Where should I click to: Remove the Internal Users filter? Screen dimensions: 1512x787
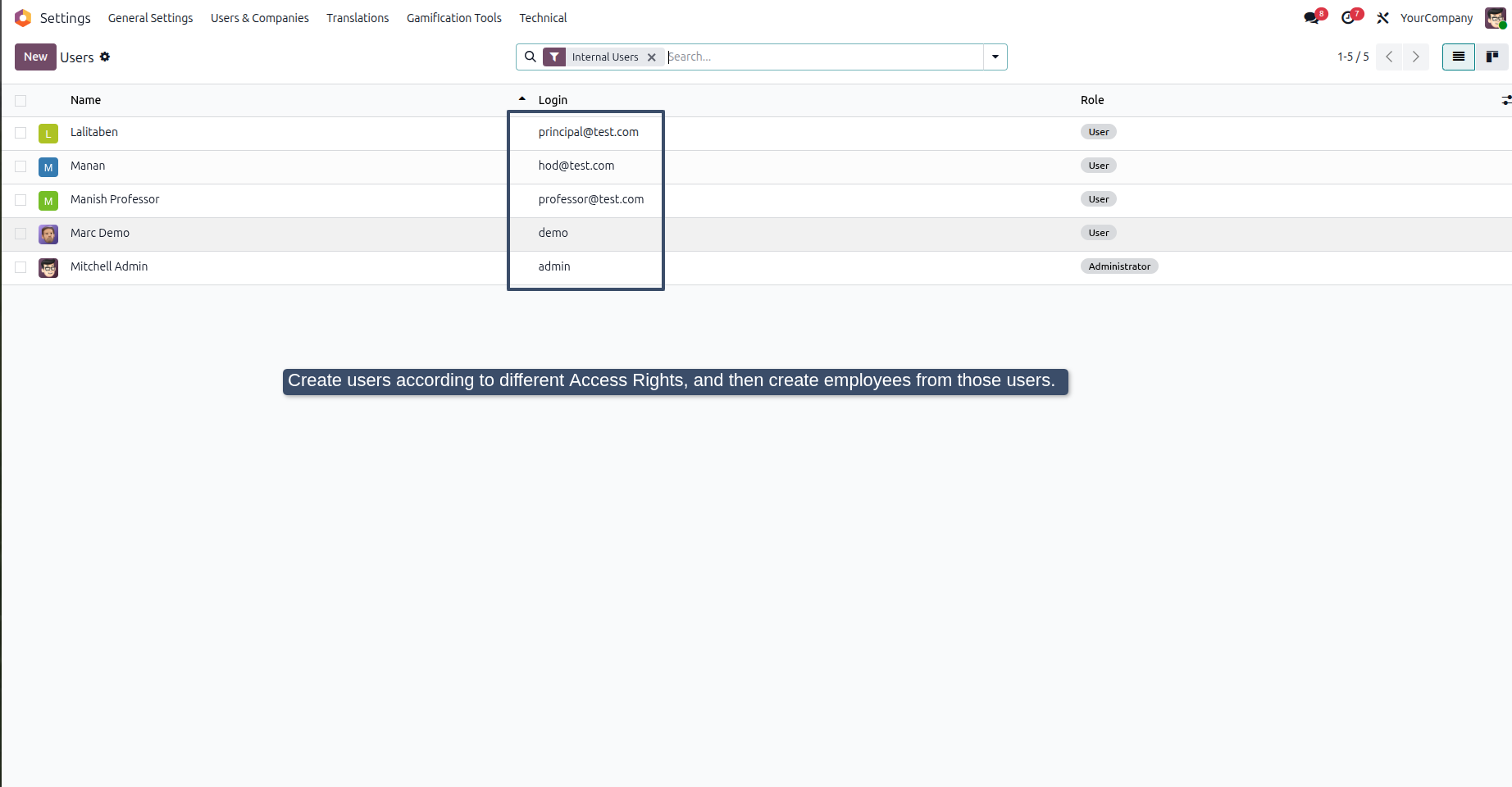coord(652,57)
